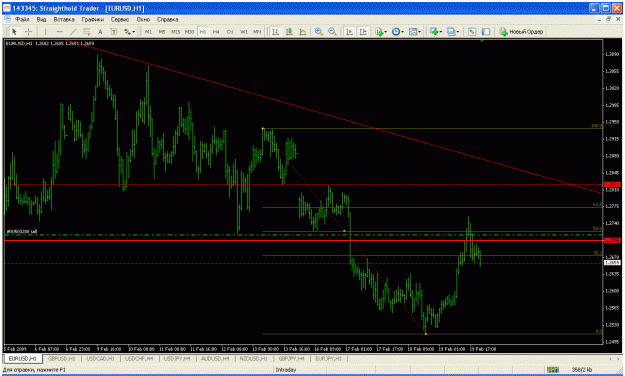The height and width of the screenshot is (376, 625).
Task: Select the trendline drawing tool
Action: (x=73, y=32)
